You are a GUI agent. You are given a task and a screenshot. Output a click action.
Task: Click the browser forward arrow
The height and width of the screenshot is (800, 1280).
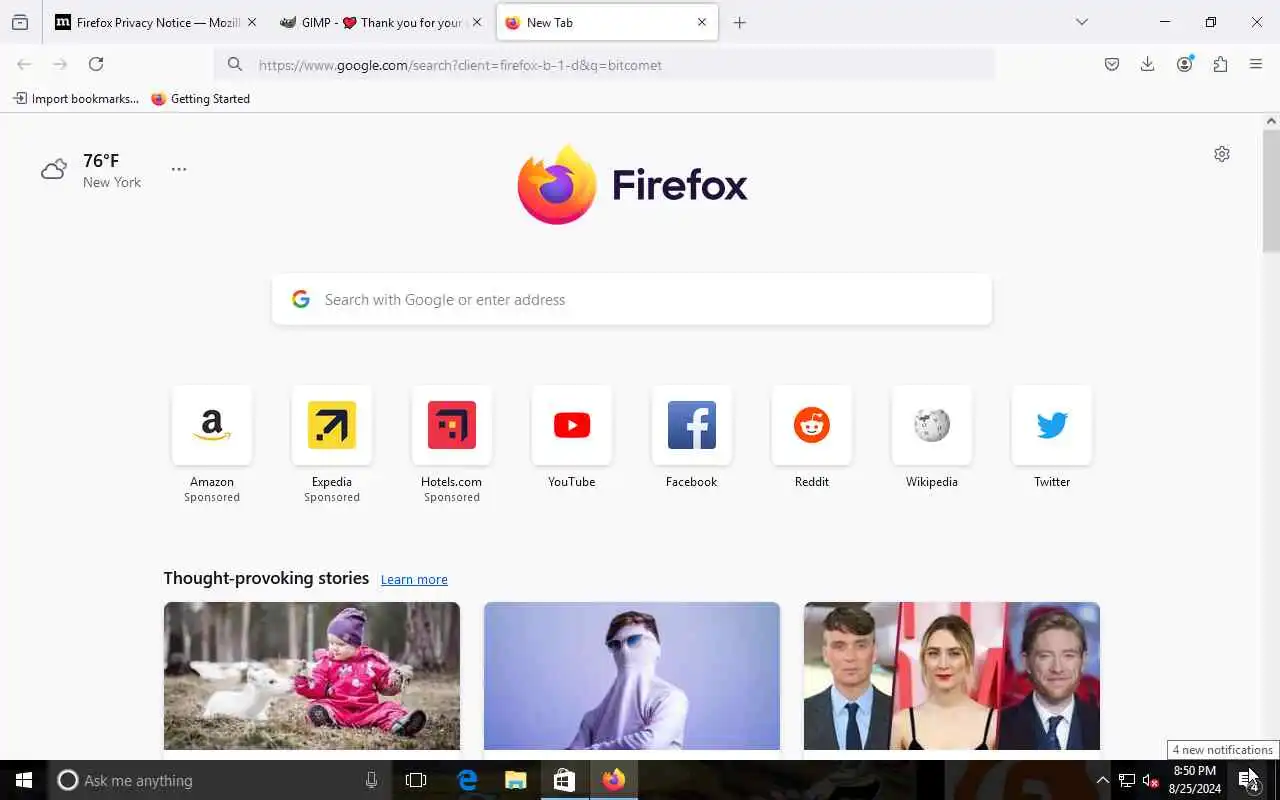click(60, 64)
